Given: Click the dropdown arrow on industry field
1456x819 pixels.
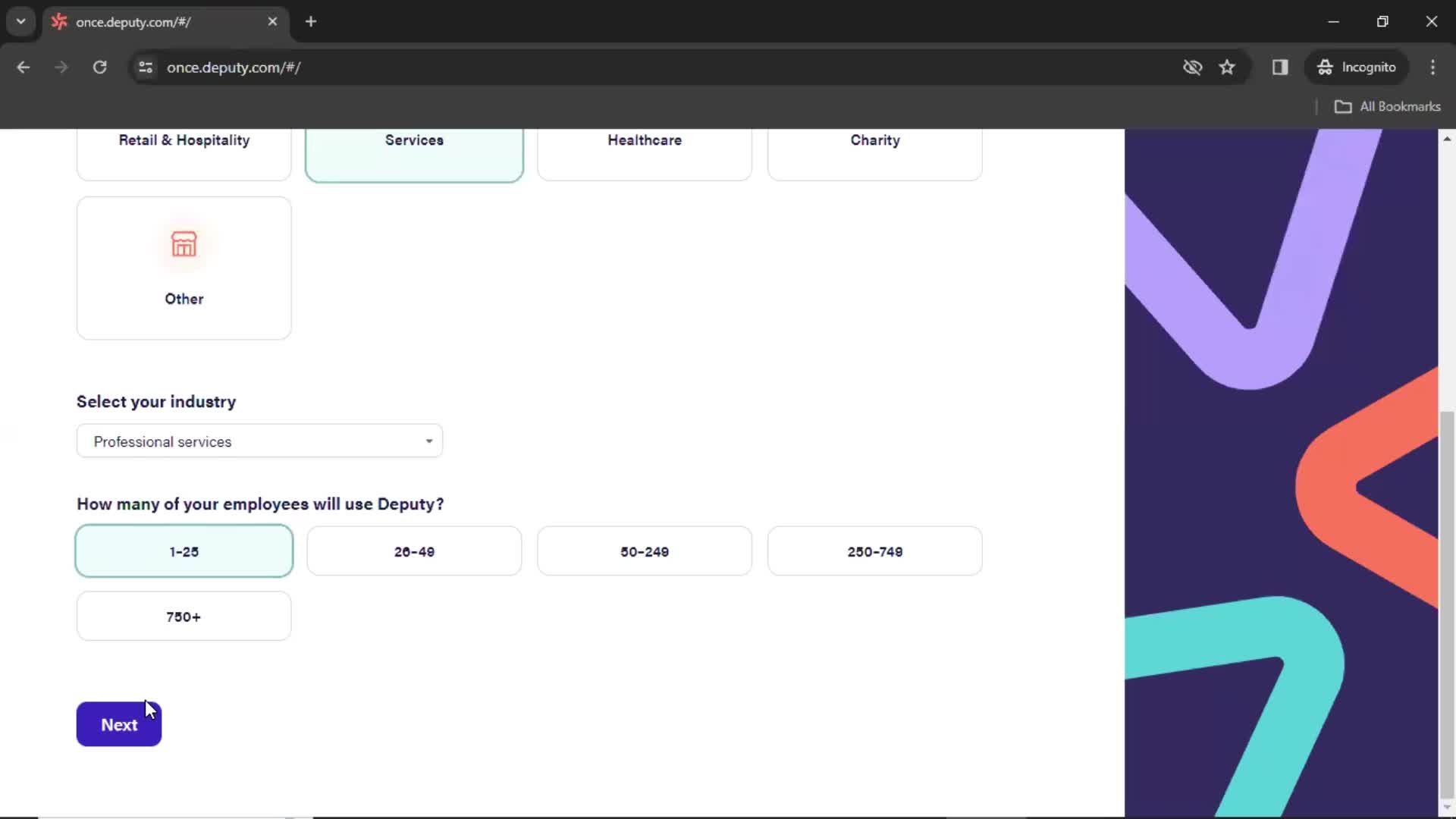Looking at the screenshot, I should click(428, 442).
